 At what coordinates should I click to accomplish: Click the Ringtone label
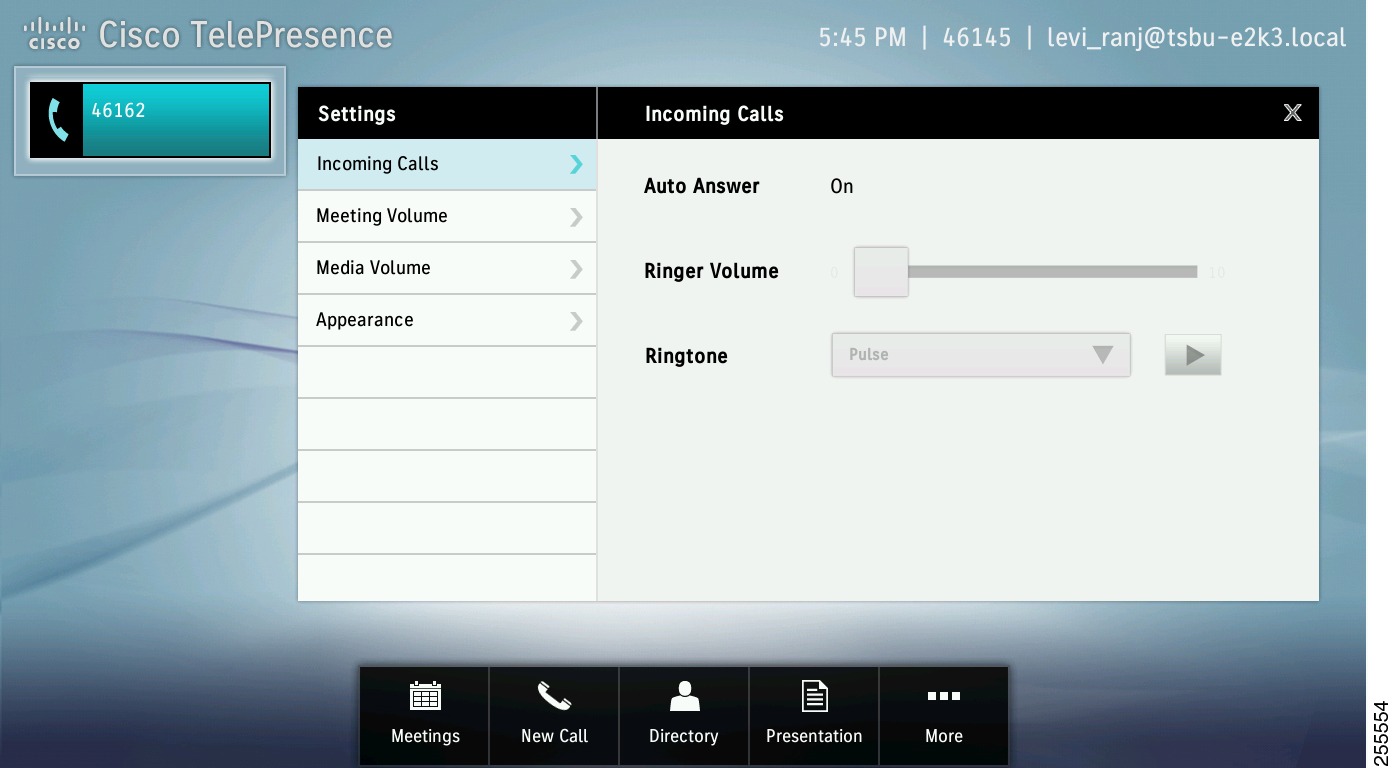(x=686, y=356)
